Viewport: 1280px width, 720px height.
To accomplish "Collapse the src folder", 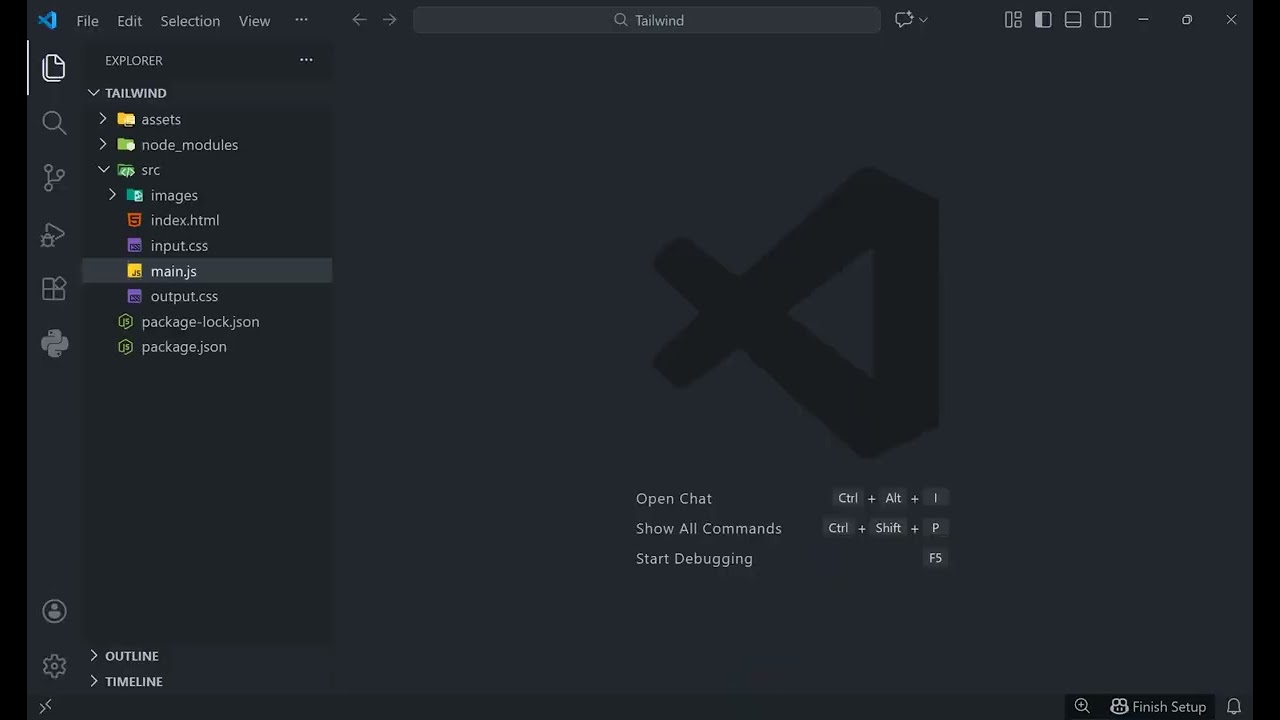I will [x=103, y=170].
